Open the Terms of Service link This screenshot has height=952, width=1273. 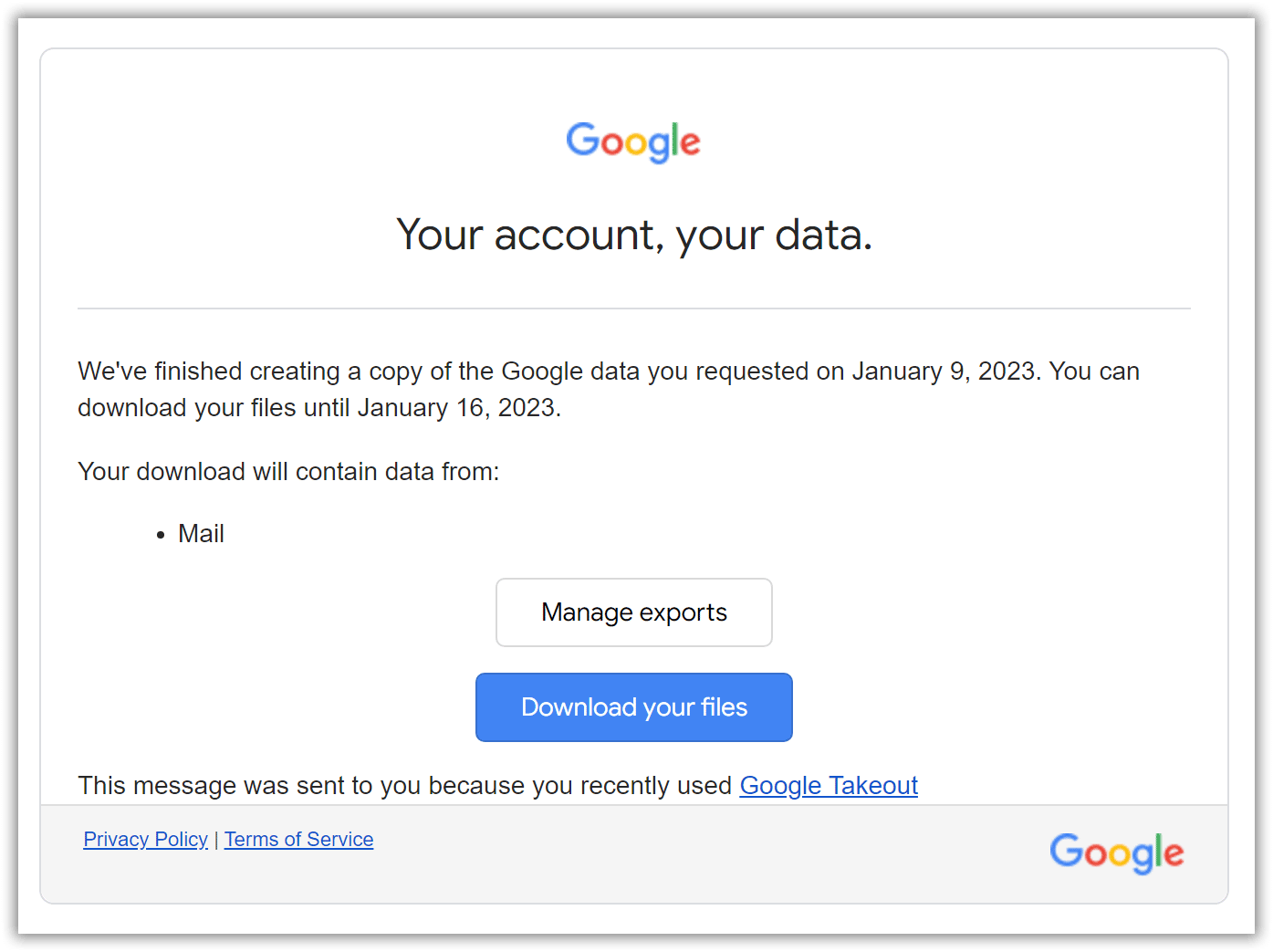point(298,839)
